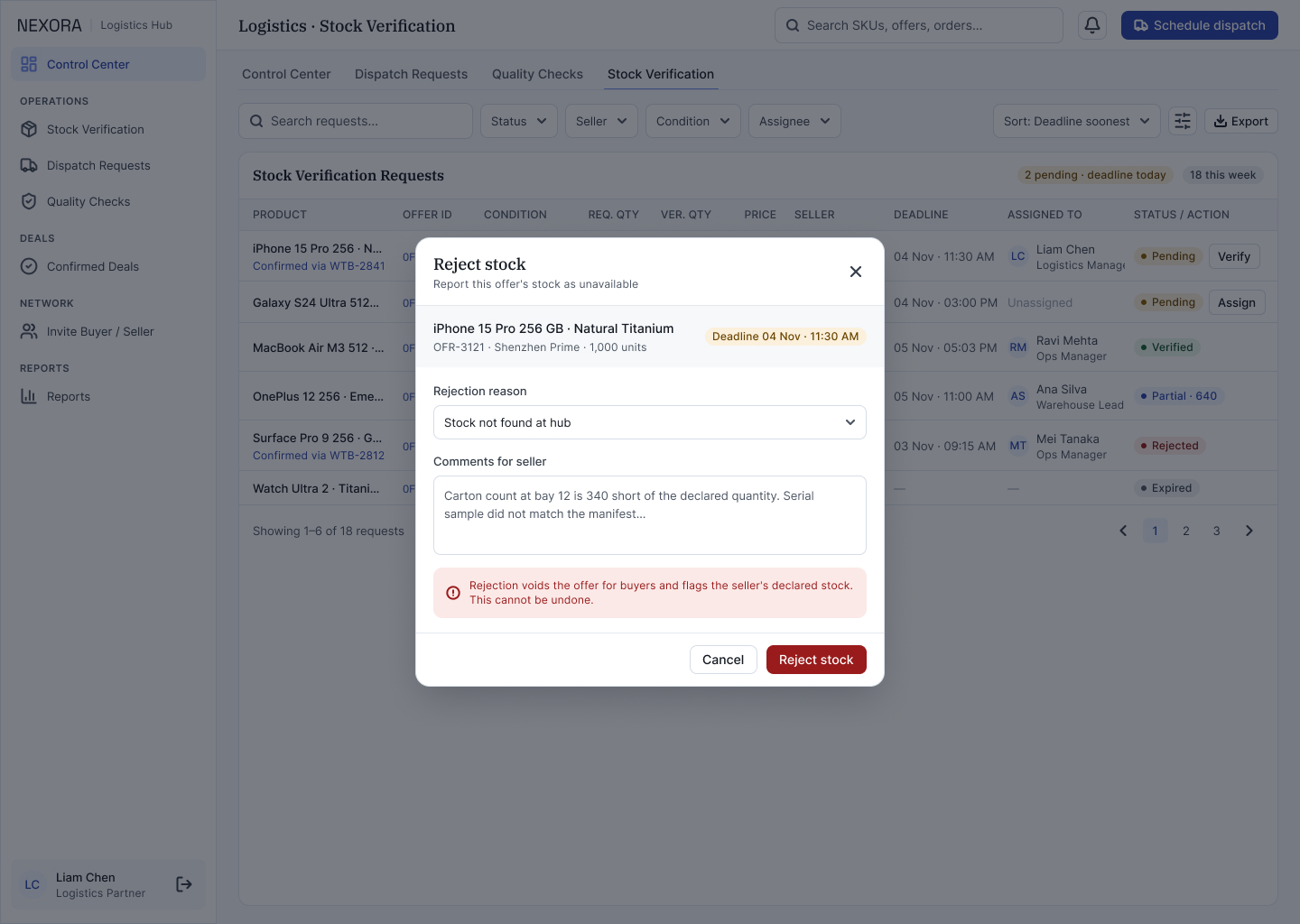Go to page 3 of requests
The height and width of the screenshot is (924, 1300).
pos(1217,531)
